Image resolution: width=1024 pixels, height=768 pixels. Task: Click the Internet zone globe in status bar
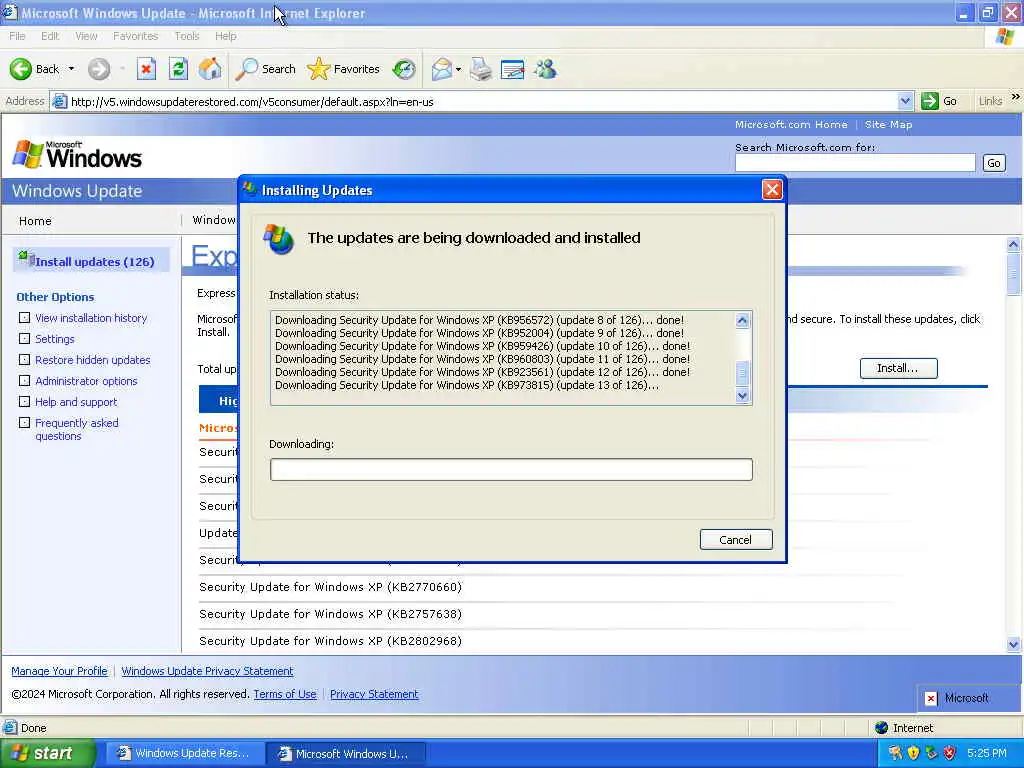pyautogui.click(x=881, y=728)
